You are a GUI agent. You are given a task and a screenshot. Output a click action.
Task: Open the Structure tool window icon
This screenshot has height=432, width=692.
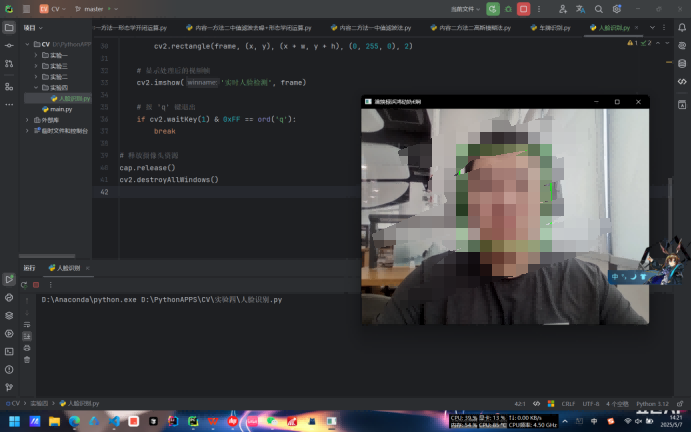(x=9, y=86)
